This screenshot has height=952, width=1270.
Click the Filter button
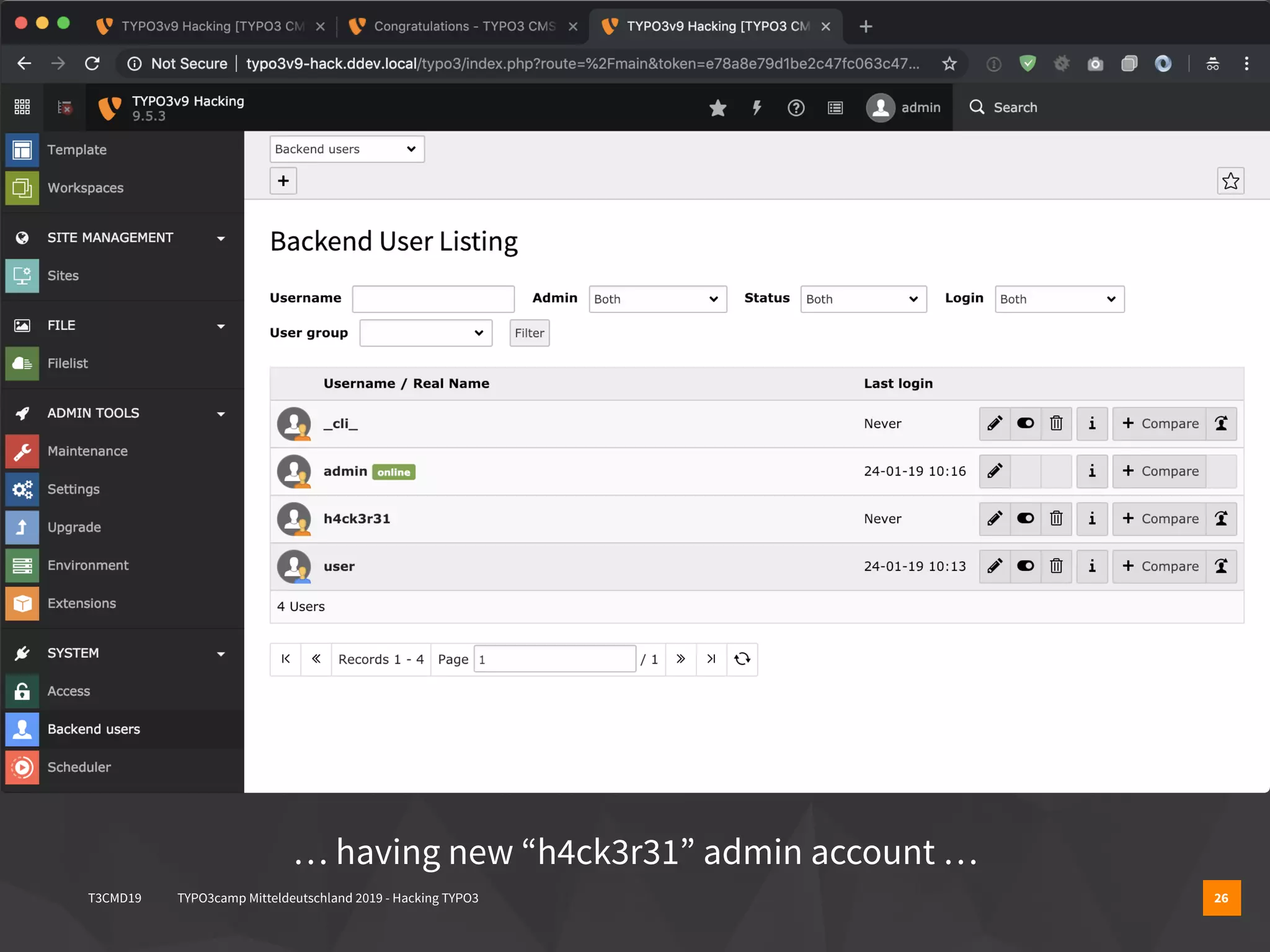click(x=530, y=333)
